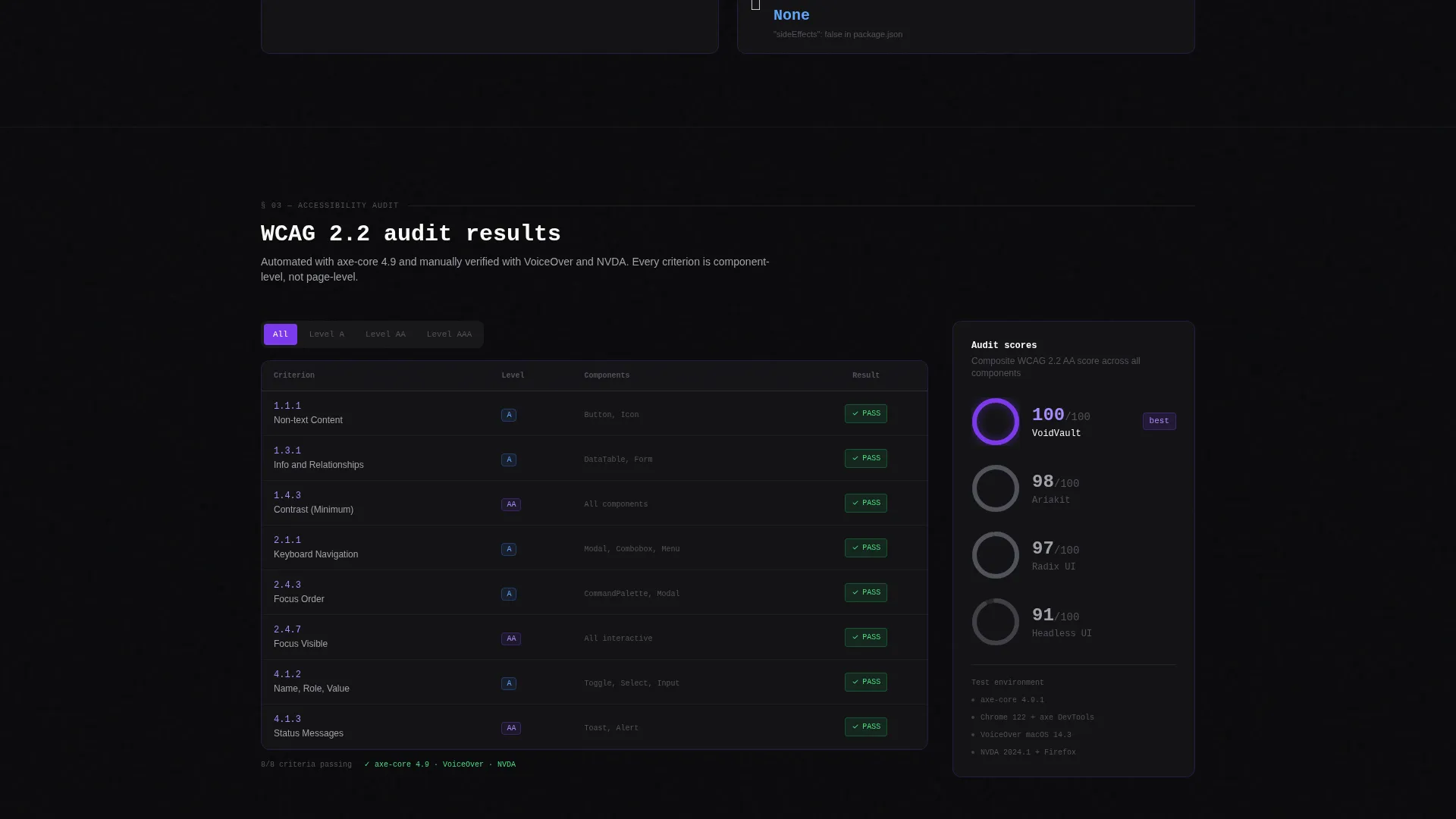Open criterion 1.1.1 link
Viewport: 1456px width, 819px height.
[287, 406]
